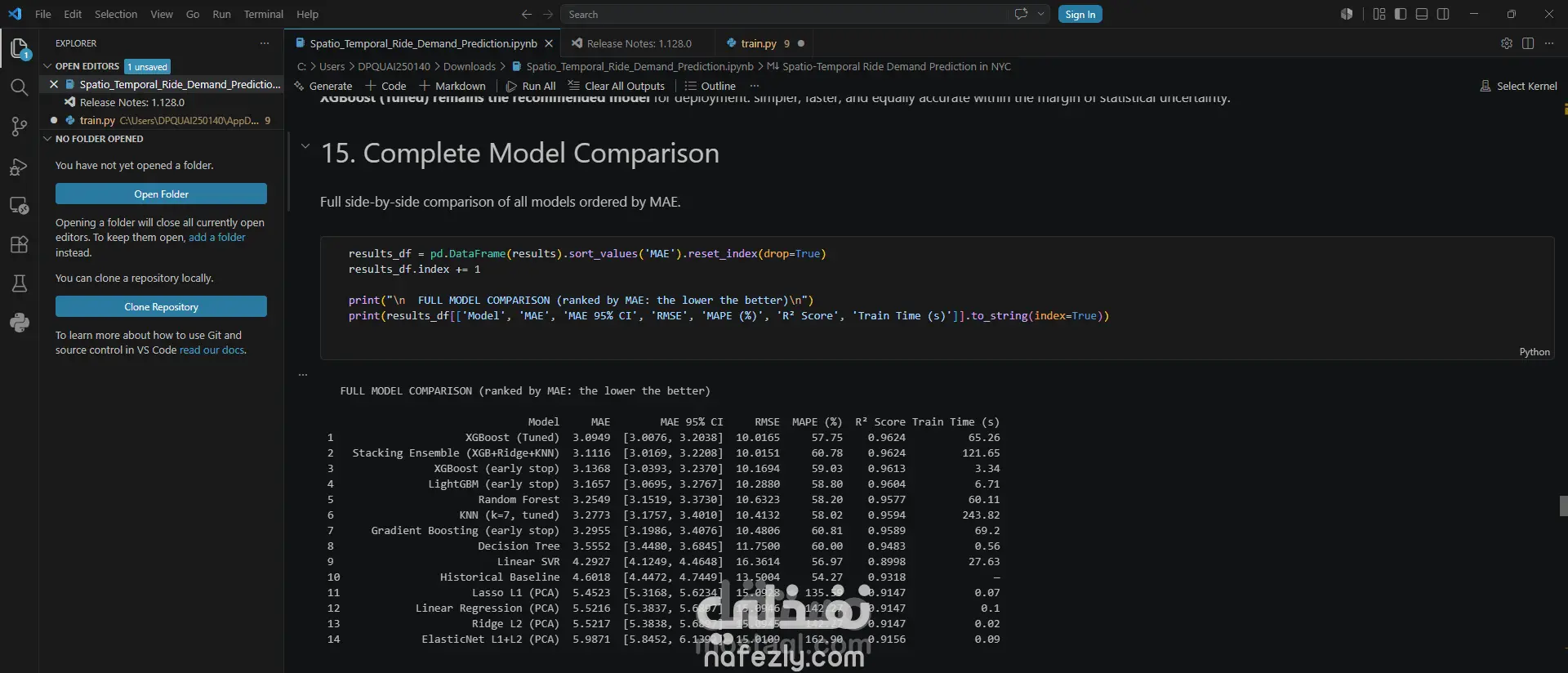
Task: Open the Terminal menu
Action: pyautogui.click(x=263, y=14)
